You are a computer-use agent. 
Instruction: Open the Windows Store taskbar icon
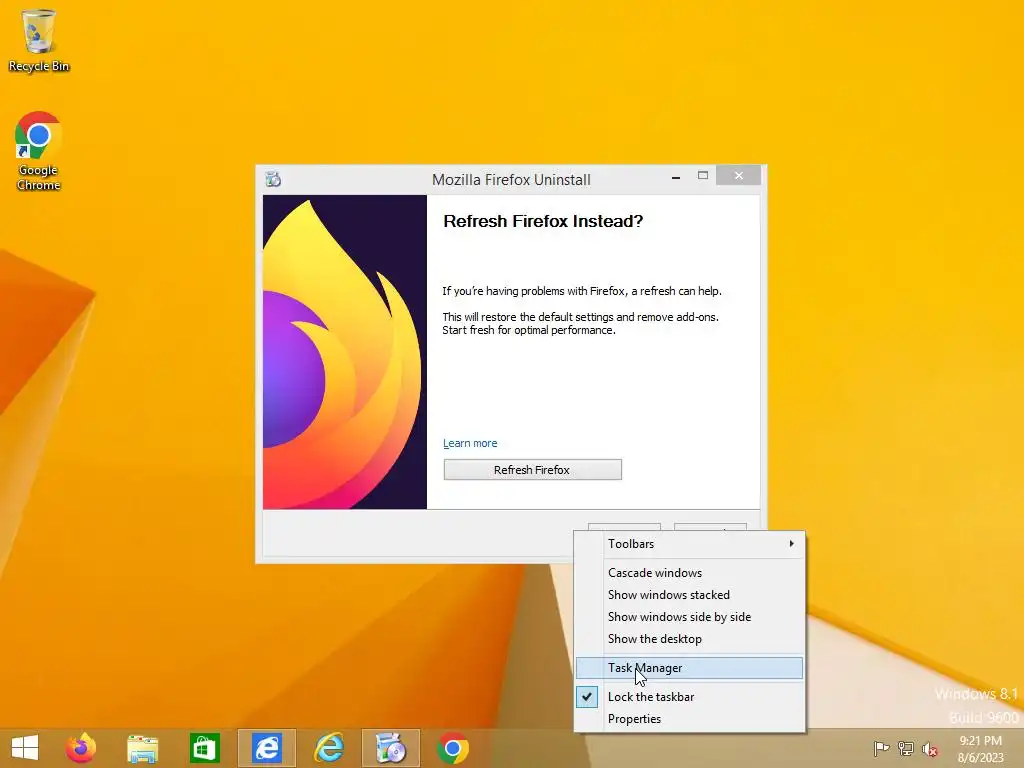(204, 748)
